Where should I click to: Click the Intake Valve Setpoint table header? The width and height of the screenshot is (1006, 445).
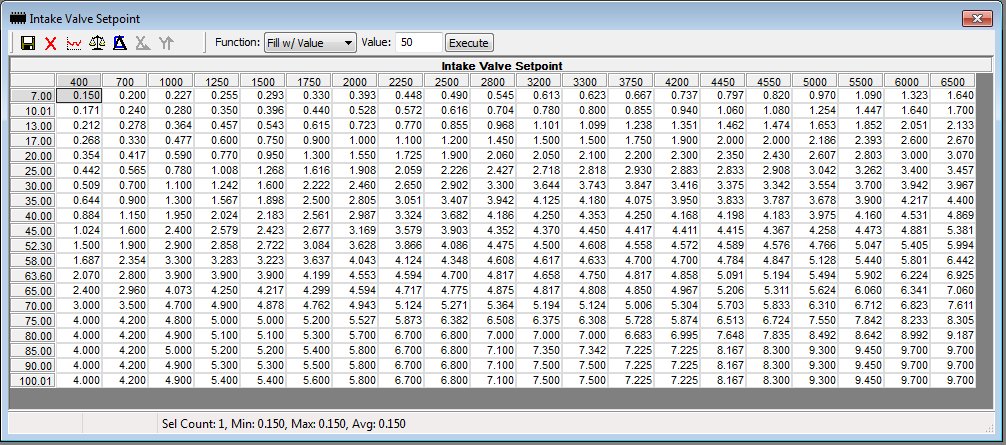[x=502, y=65]
